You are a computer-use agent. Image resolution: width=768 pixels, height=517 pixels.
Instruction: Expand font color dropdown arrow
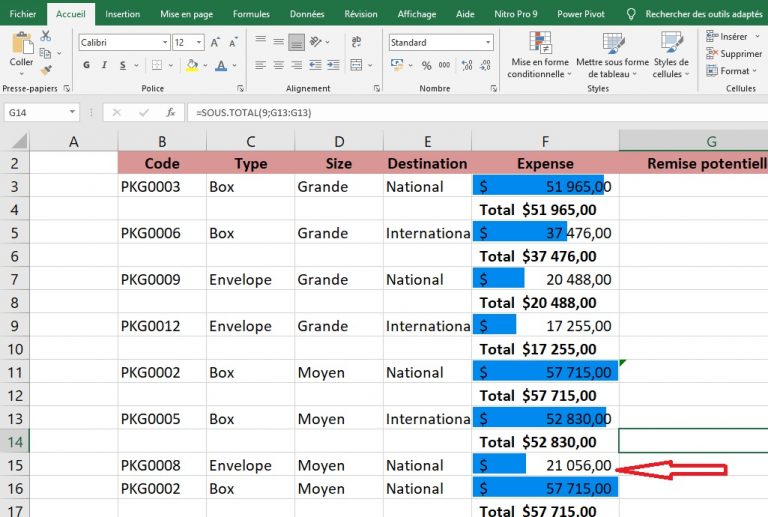235,65
